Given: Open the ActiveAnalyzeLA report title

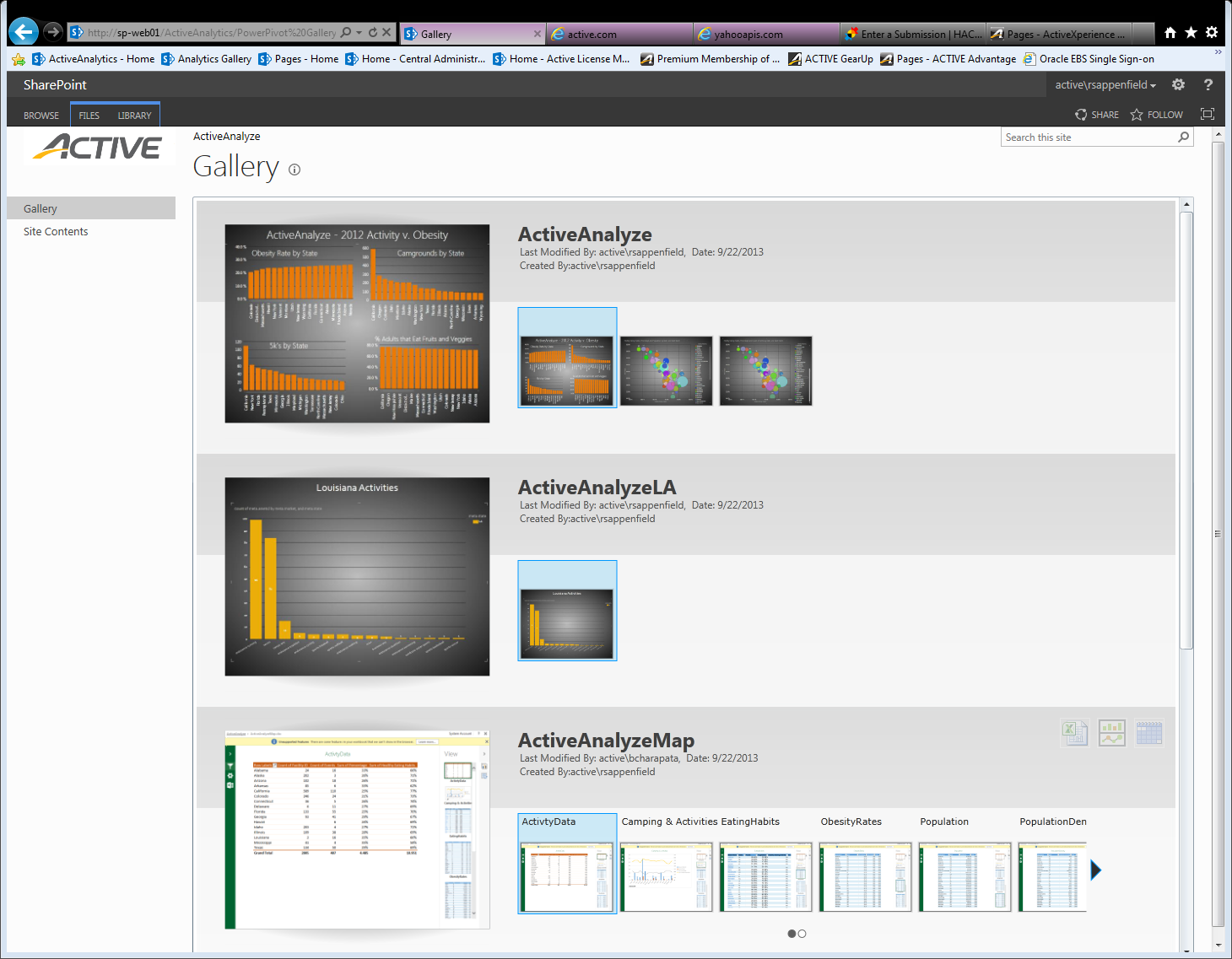Looking at the screenshot, I should tap(597, 488).
